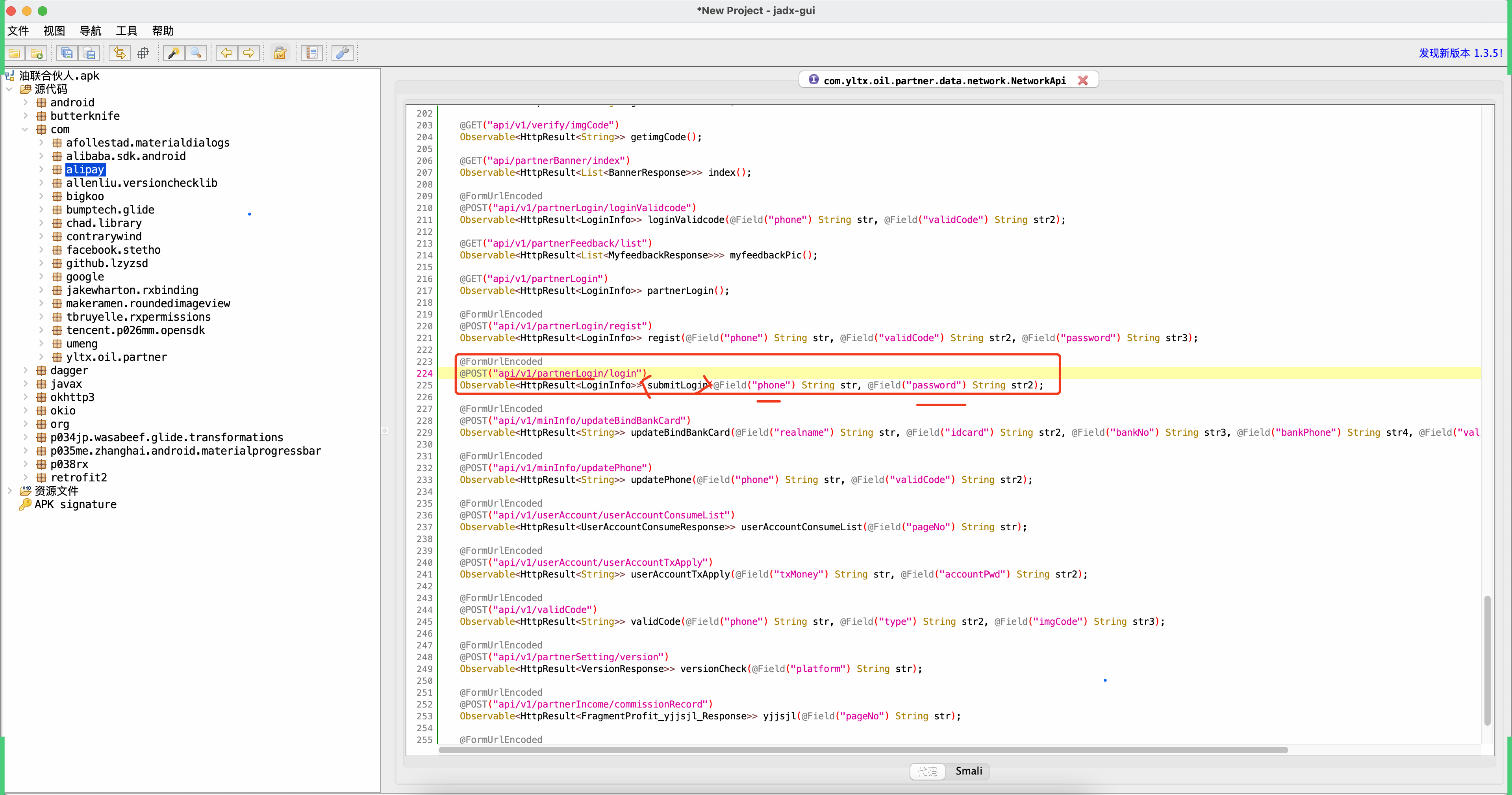The width and height of the screenshot is (1512, 795).
Task: Expand the 资源文件 resources node
Action: tap(9, 491)
